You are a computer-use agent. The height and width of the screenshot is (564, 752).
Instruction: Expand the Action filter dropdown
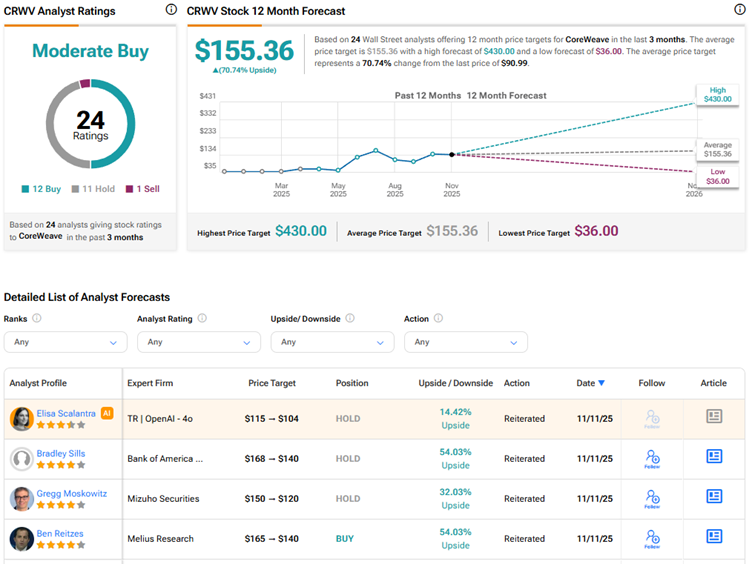[x=466, y=342]
